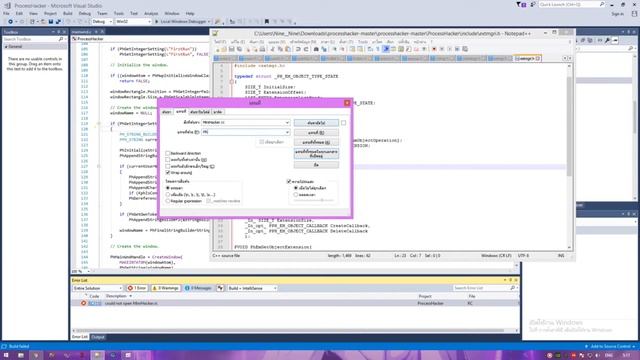Click the Save icon in Notepad++ toolbar
This screenshot has height=360, width=640.
(232, 49)
